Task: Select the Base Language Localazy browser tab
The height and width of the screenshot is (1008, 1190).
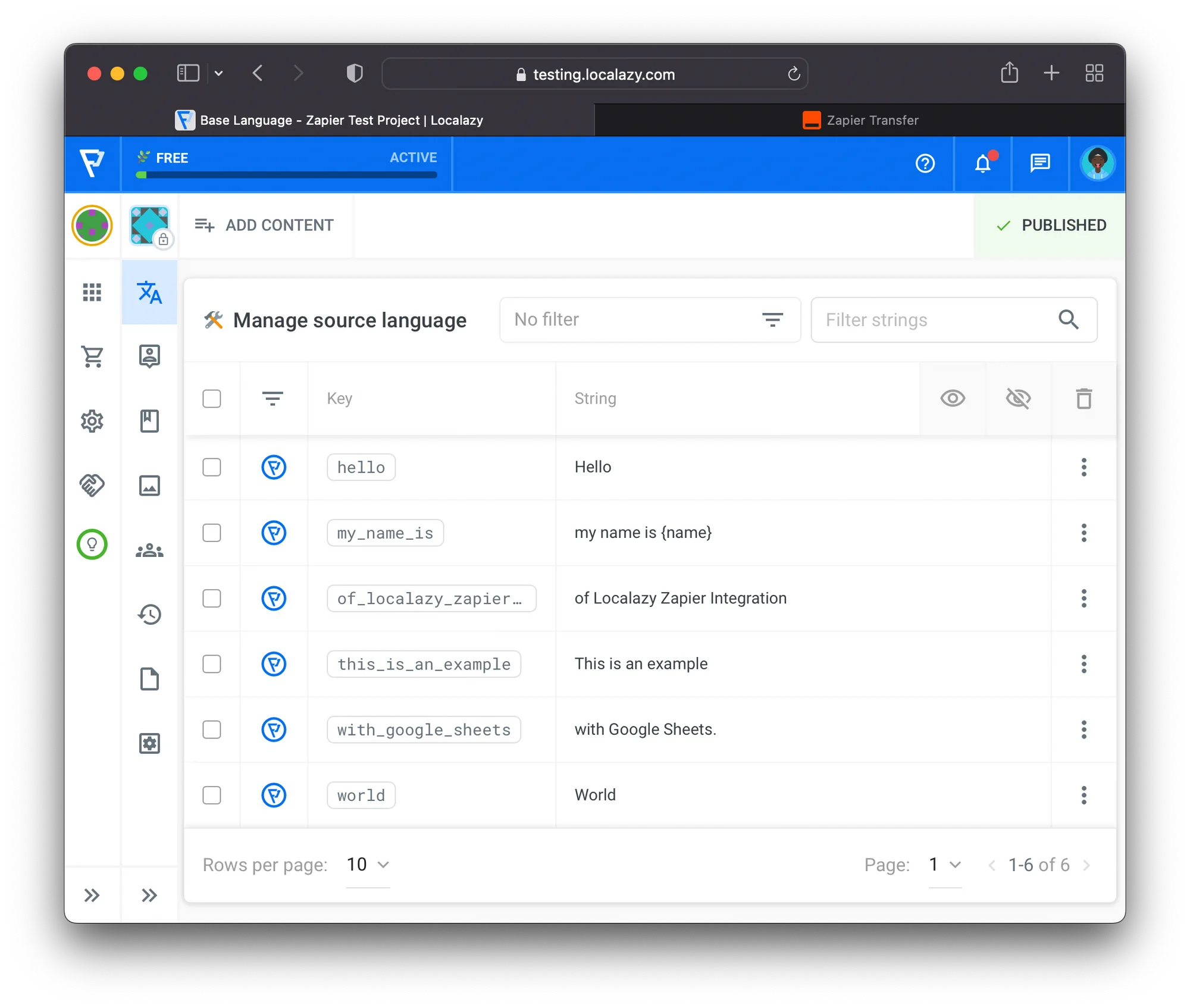Action: [330, 120]
